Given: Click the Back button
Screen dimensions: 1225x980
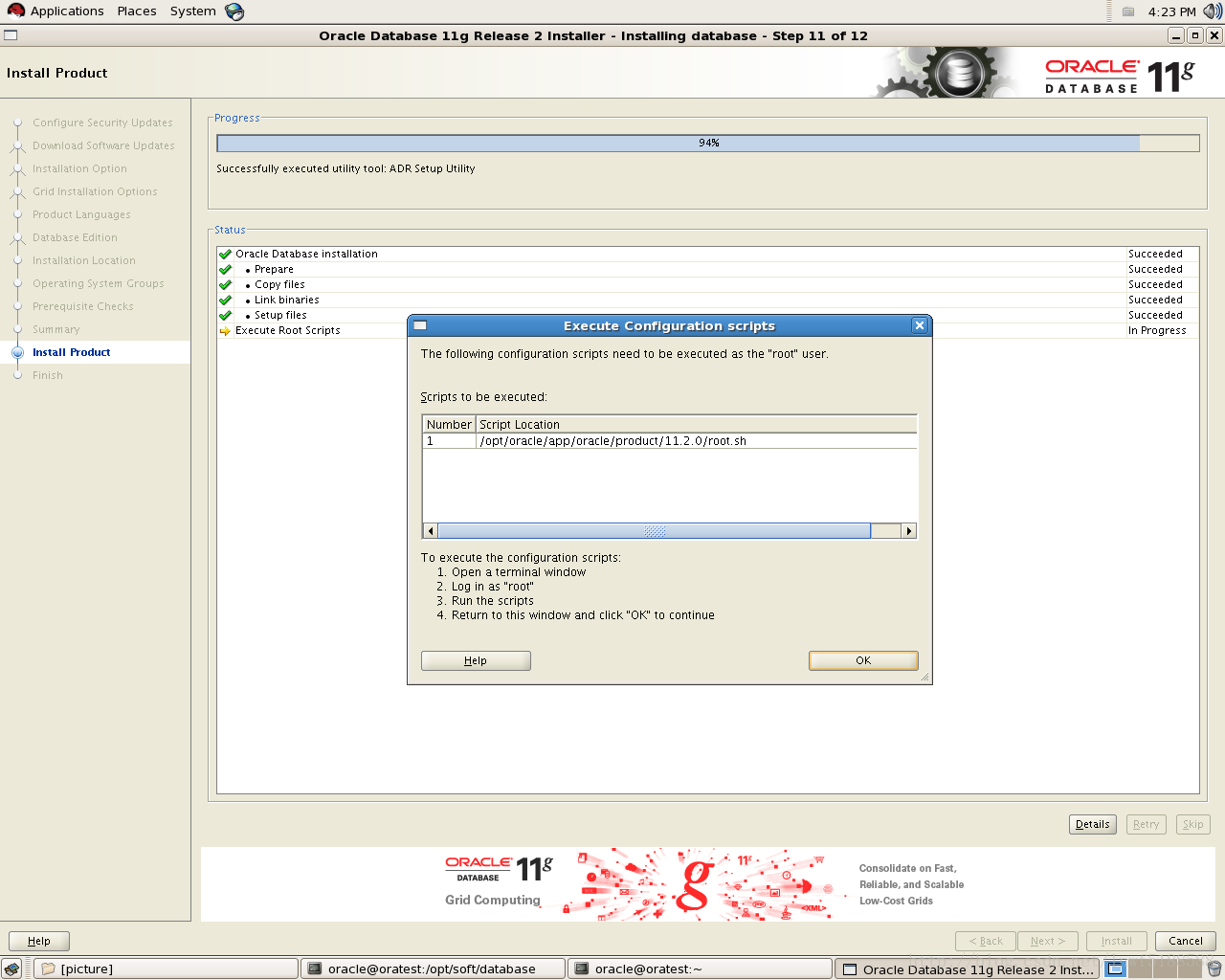Looking at the screenshot, I should (986, 941).
